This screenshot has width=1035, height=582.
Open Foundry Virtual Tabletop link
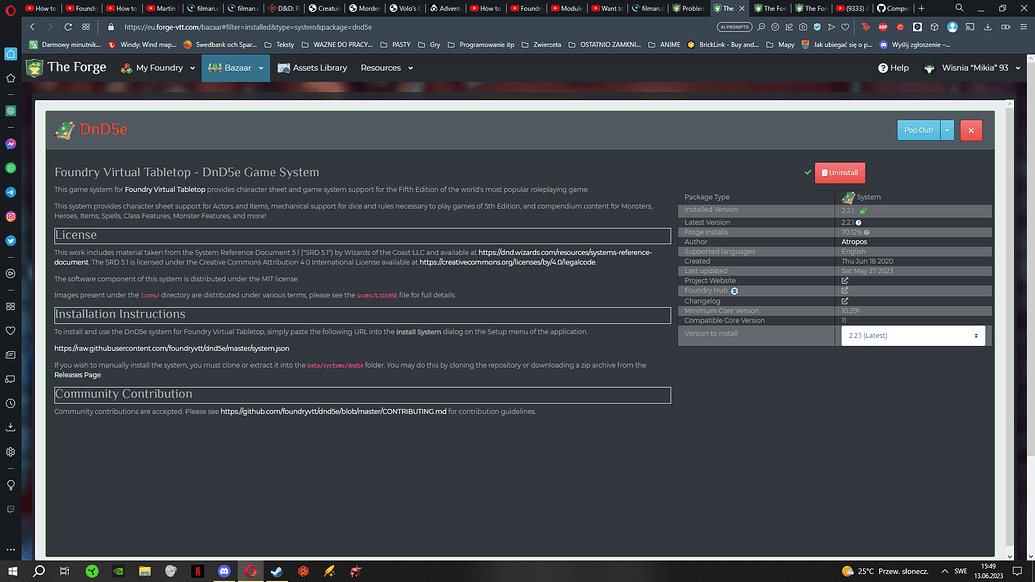[x=165, y=189]
